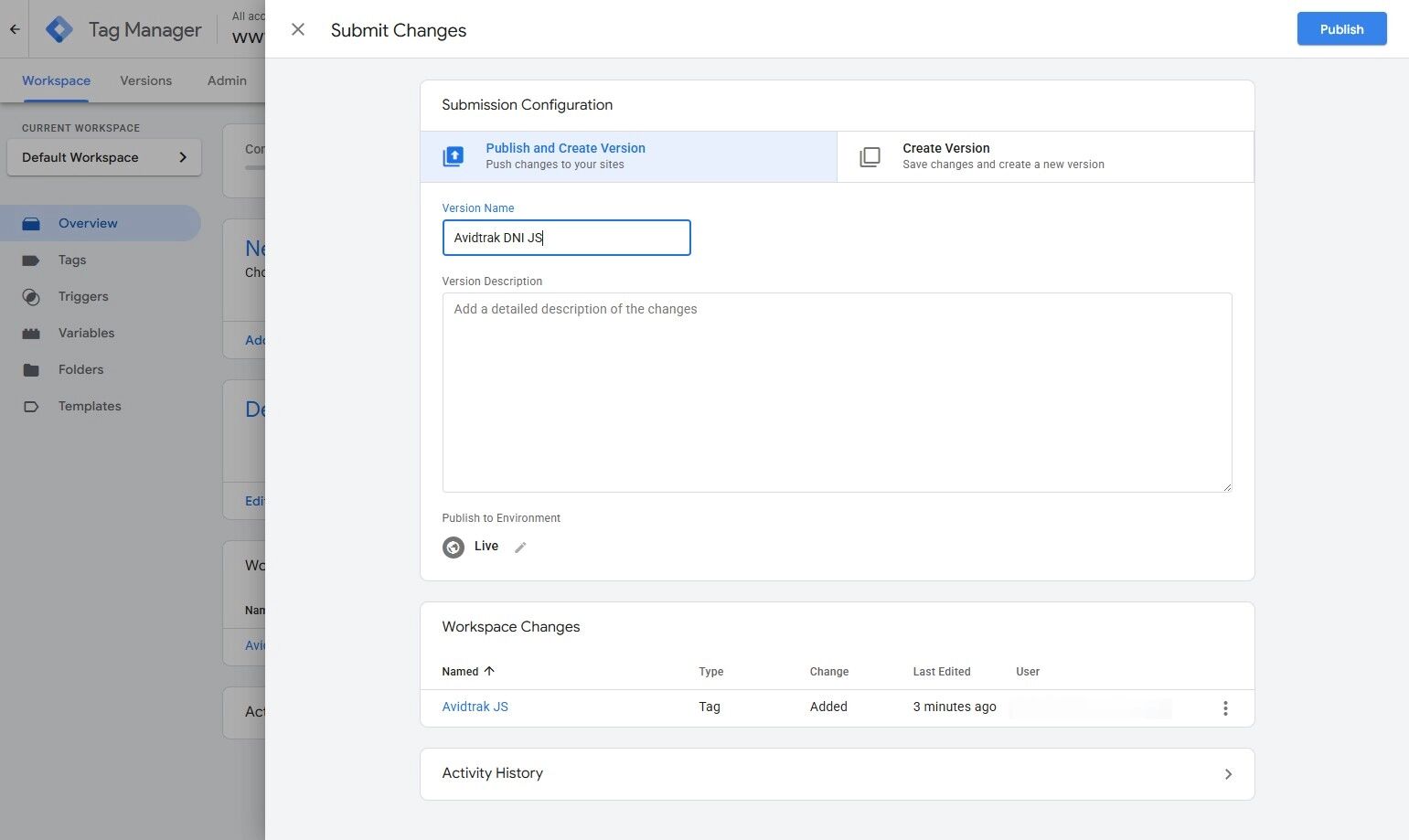Switch to the Workspace tab
Screen dimensions: 1409x840
click(x=56, y=80)
